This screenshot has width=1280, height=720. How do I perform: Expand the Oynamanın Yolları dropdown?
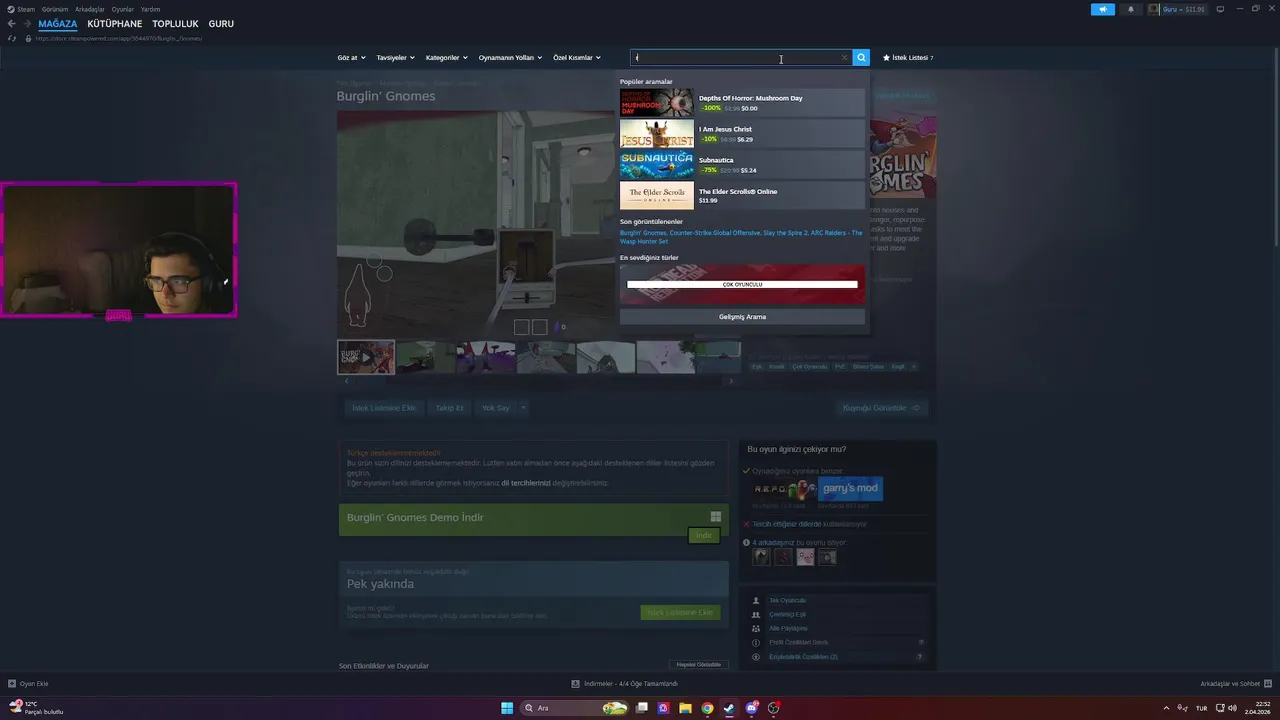tap(510, 58)
